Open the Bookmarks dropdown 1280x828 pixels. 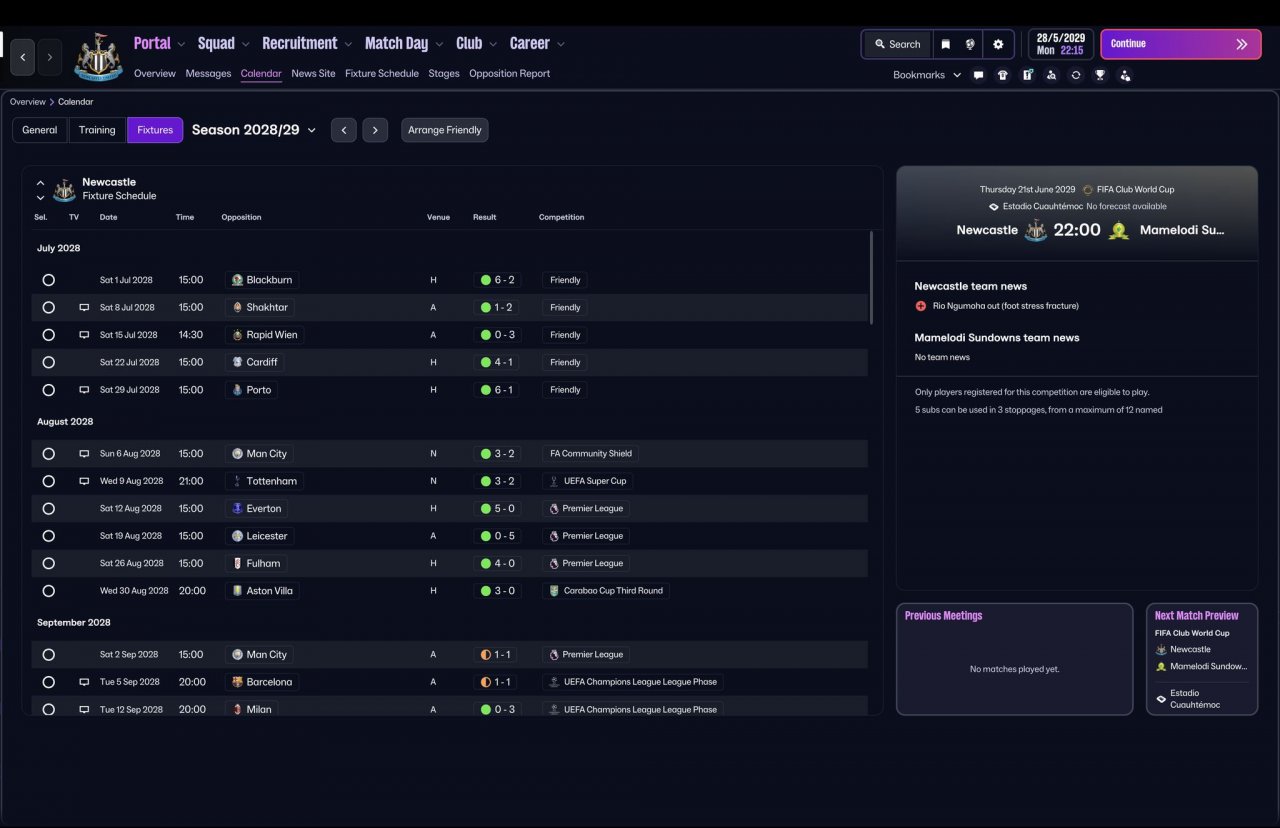[x=927, y=75]
